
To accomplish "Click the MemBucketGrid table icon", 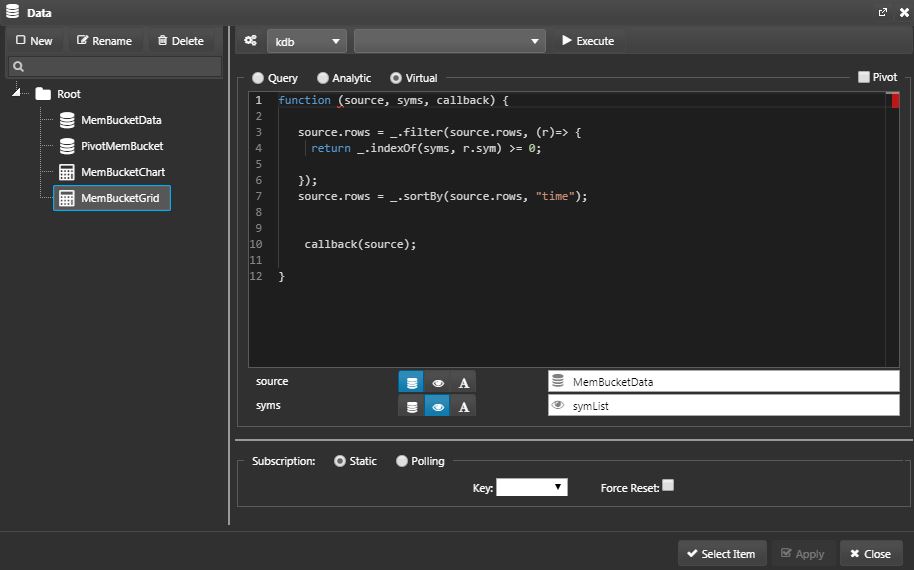I will click(67, 198).
